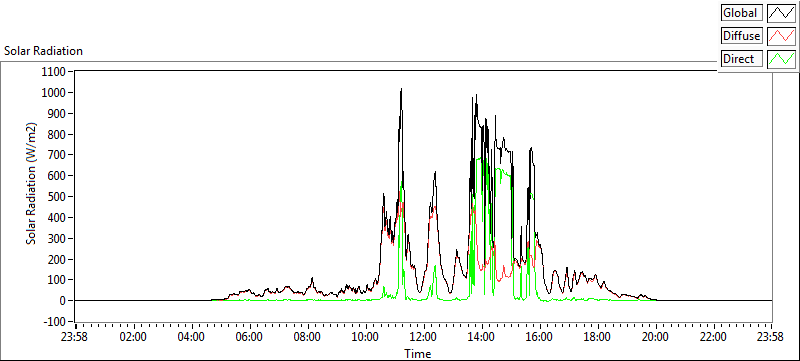Viewport: 800px width, 361px height.
Task: Click the 800 y-axis tick value
Action: coord(58,135)
